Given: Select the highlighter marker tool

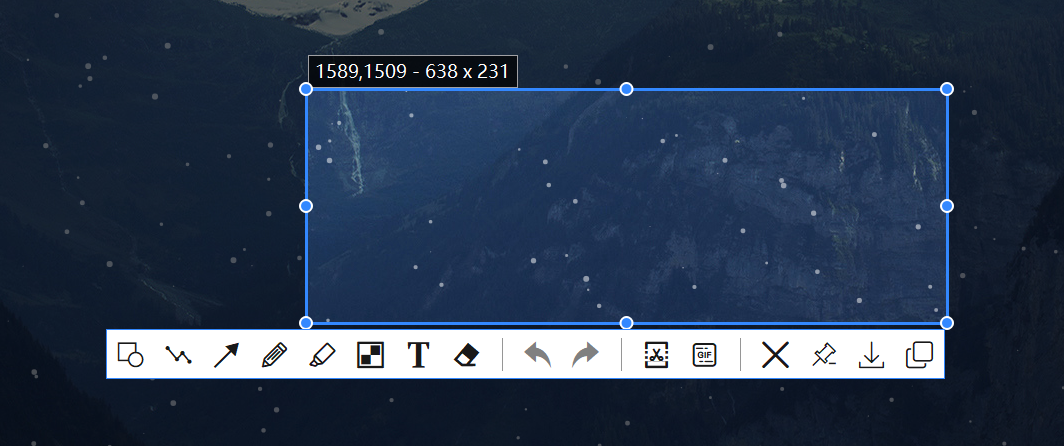Looking at the screenshot, I should click(x=322, y=354).
